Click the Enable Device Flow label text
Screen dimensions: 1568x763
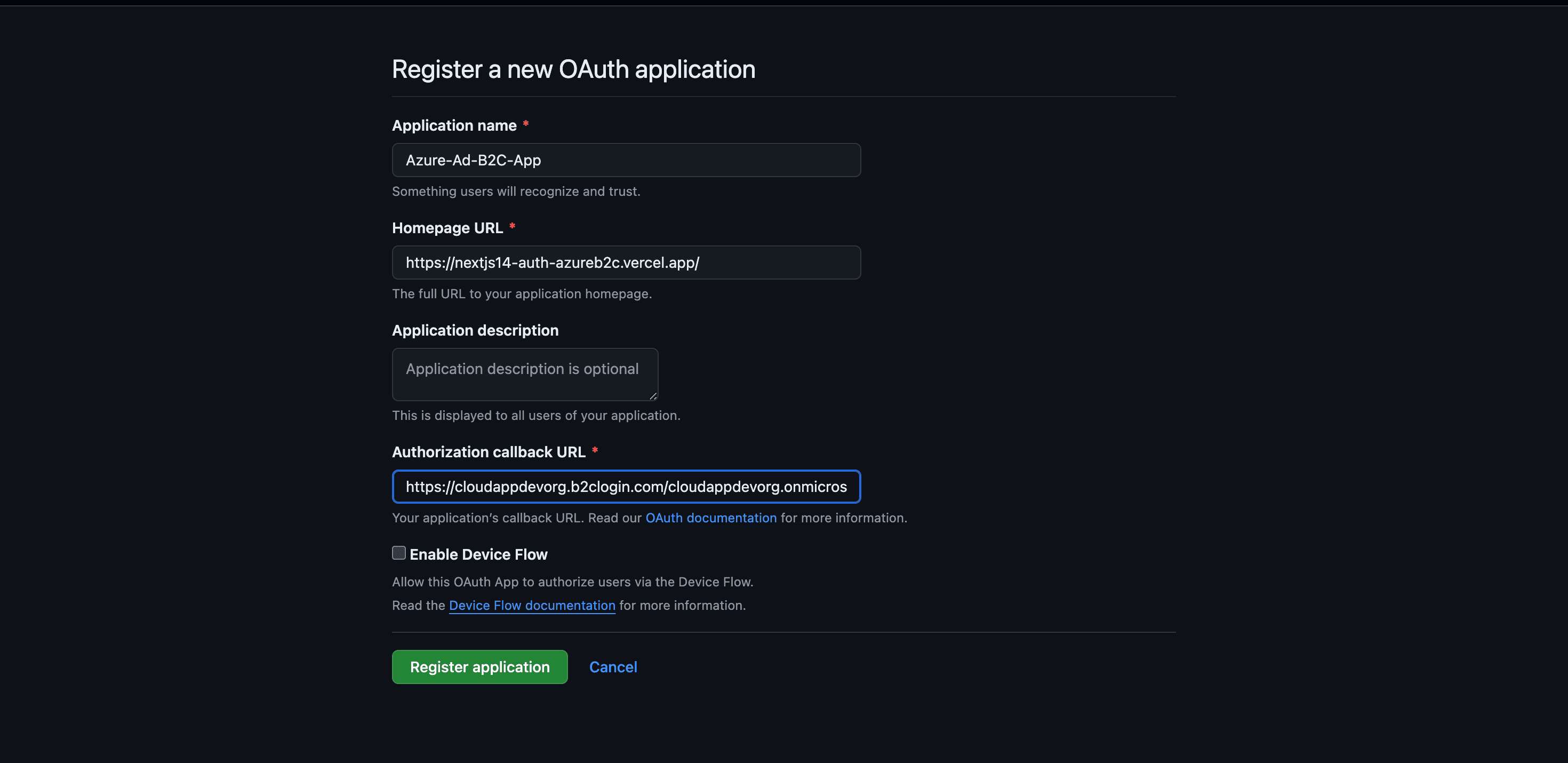coord(478,554)
